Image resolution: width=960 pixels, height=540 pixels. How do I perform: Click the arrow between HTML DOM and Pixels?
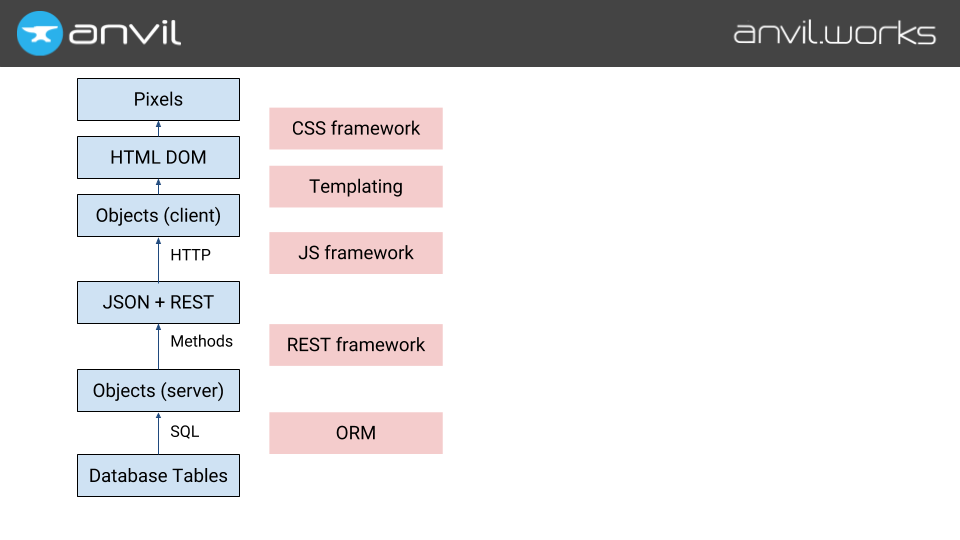click(x=158, y=128)
